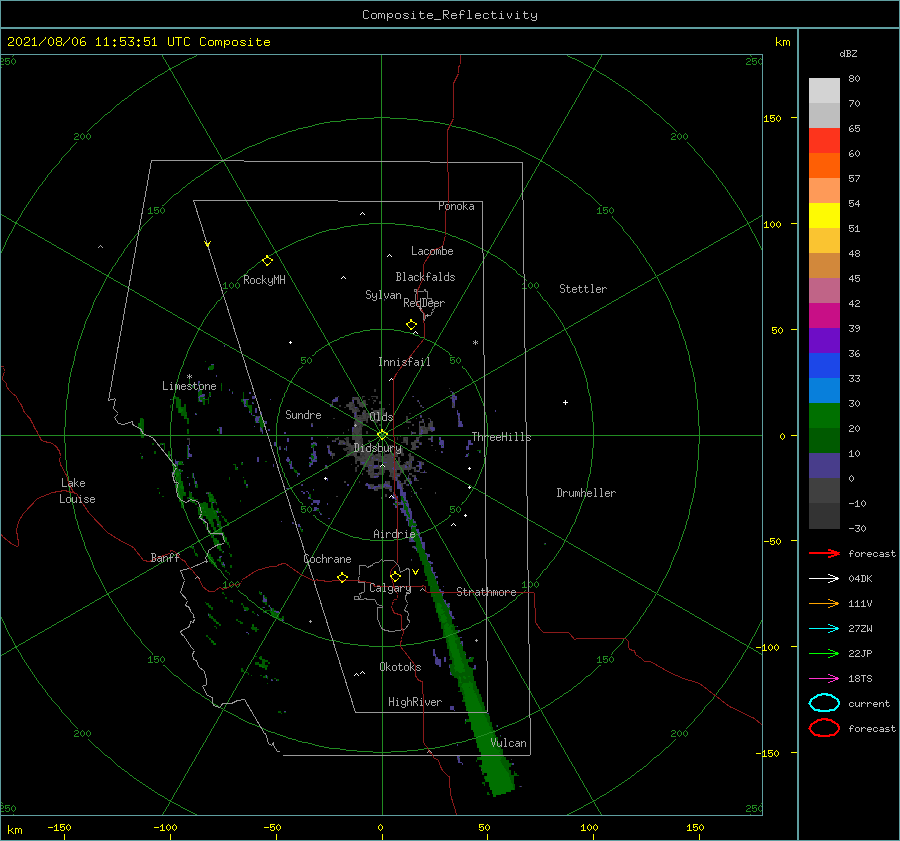Click the 30 dBZ light blue swatch
The height and width of the screenshot is (841, 900).
[824, 390]
